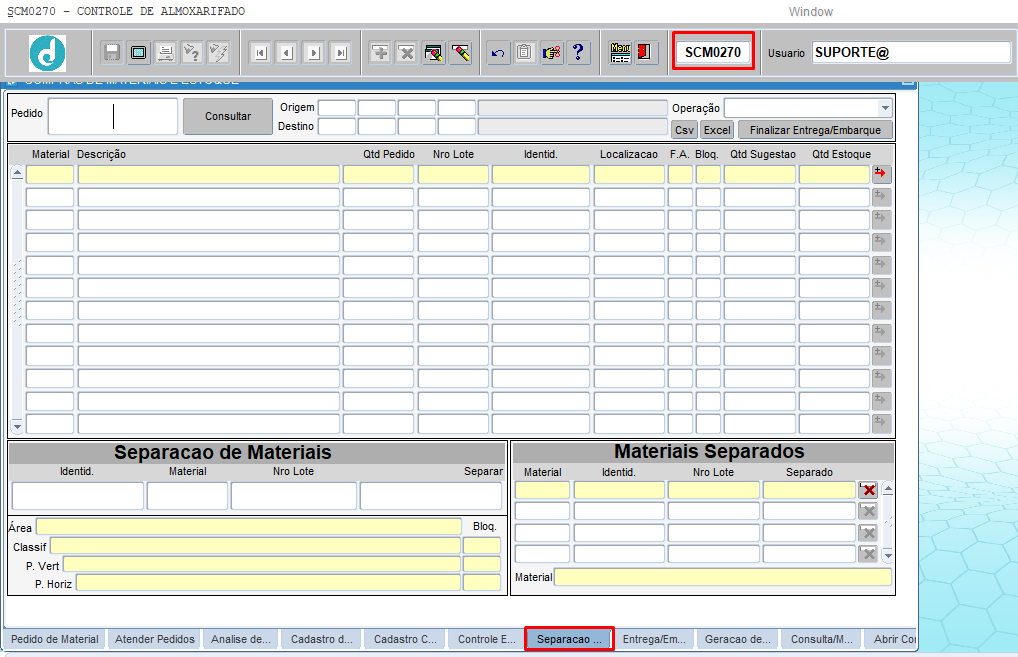Open the Atender Pedidos tab
The image size is (1018, 657).
155,639
